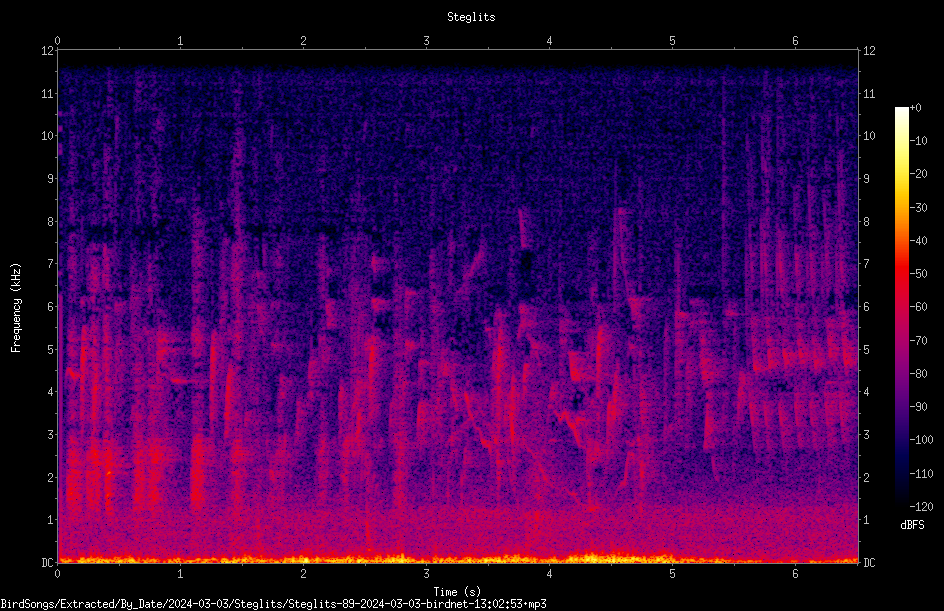Click the 10 kHz label on left axis

pos(48,136)
